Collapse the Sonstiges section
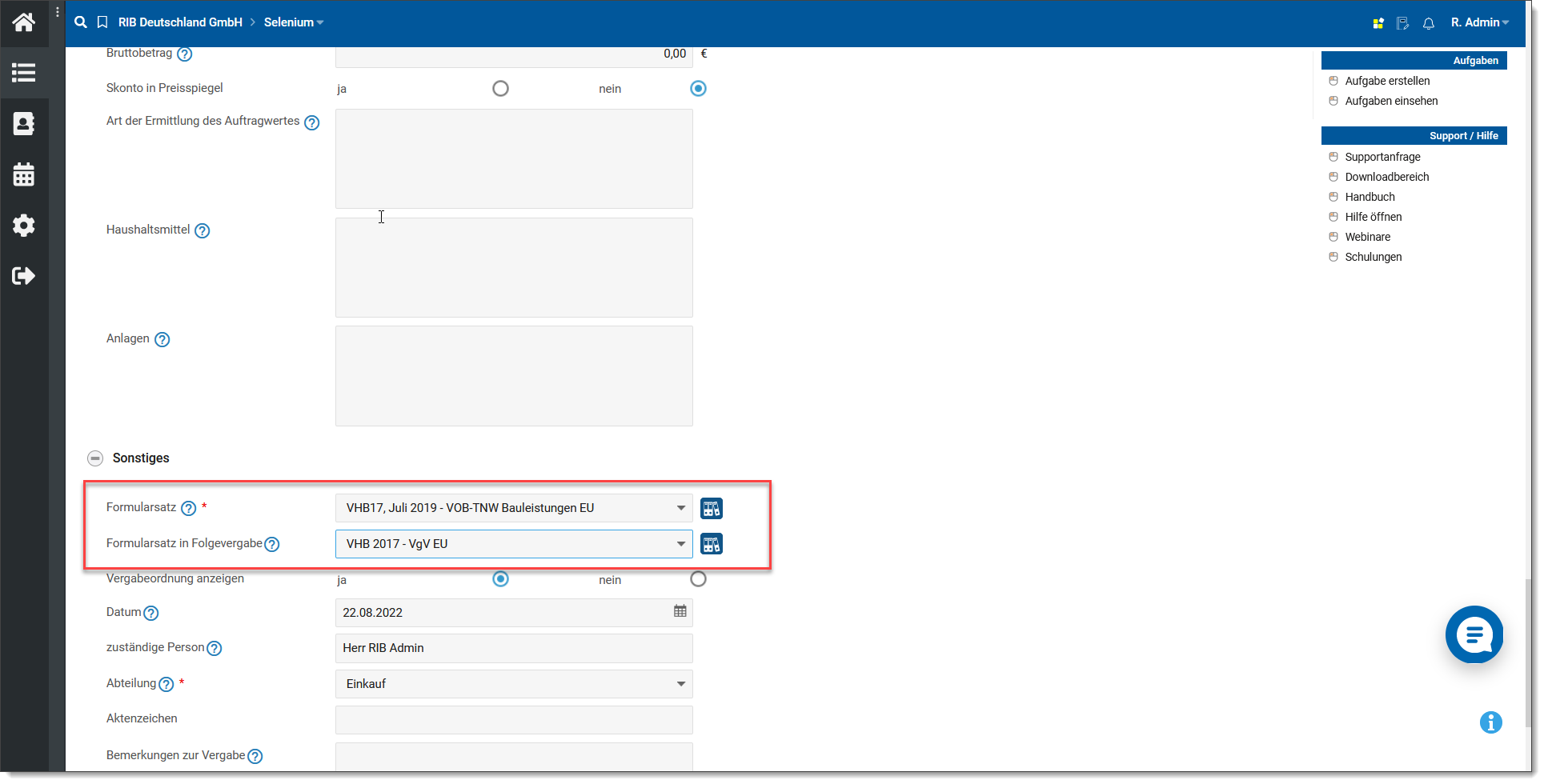Screen dimensions: 1544x784 tap(95, 458)
